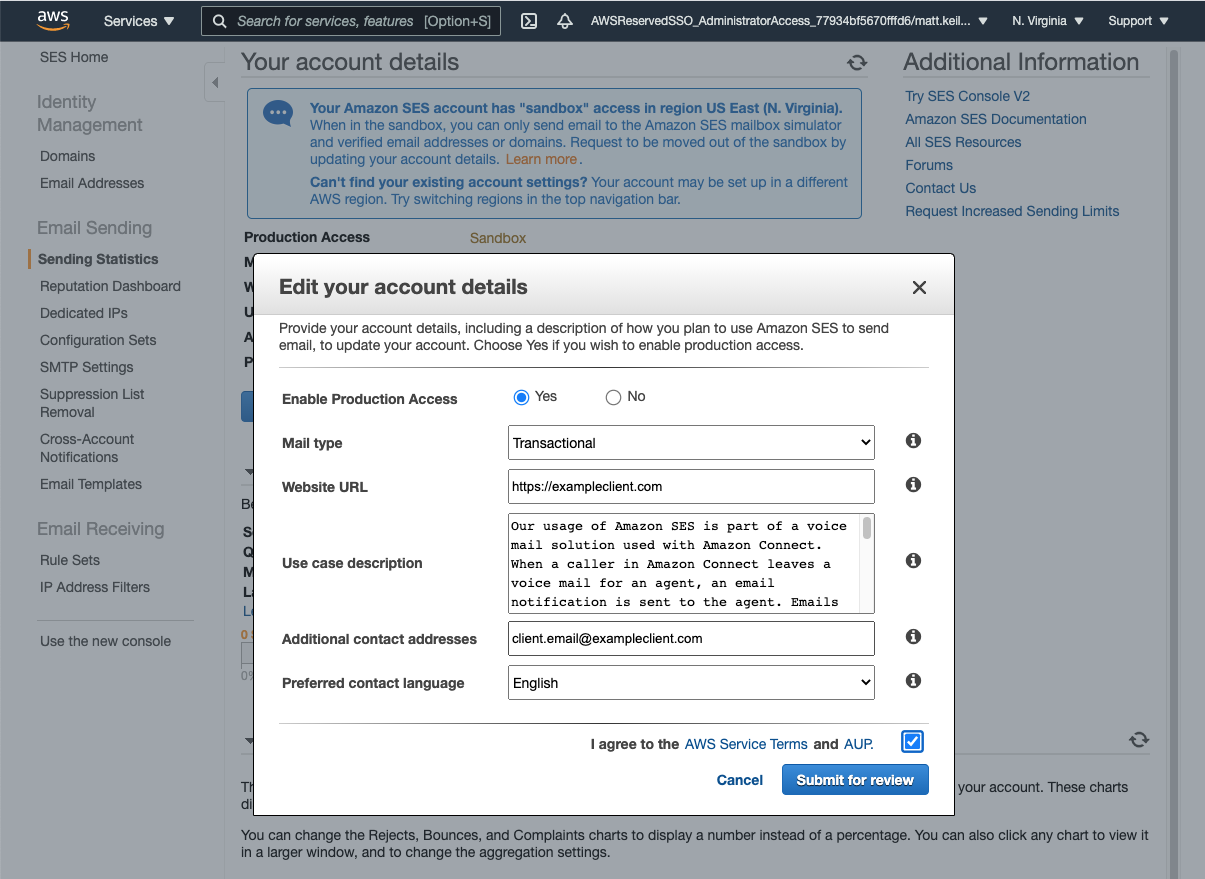This screenshot has width=1205, height=879.
Task: Open All SES Resources link
Action: point(963,142)
